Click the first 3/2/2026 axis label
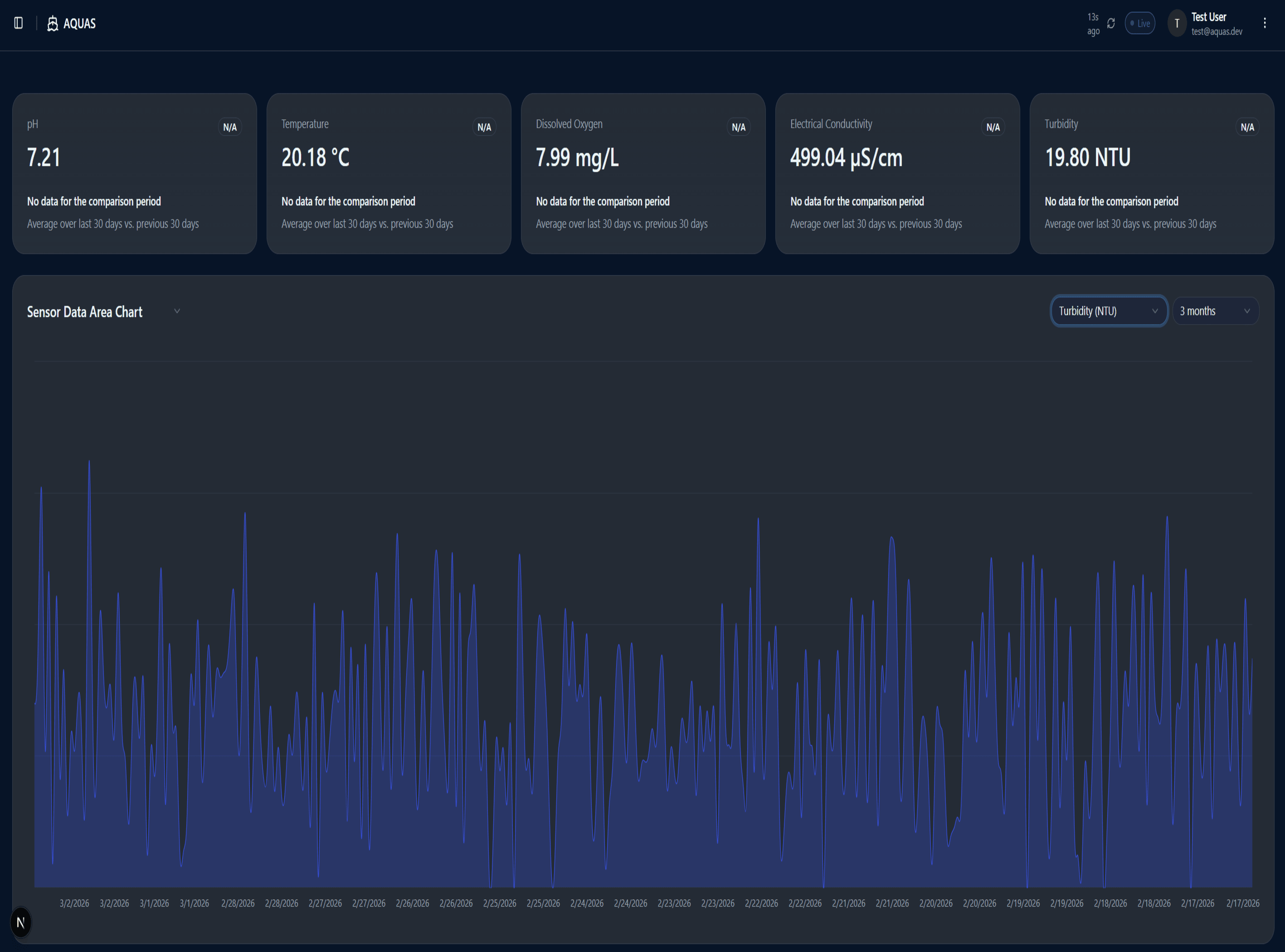This screenshot has height=952, width=1285. click(x=74, y=903)
